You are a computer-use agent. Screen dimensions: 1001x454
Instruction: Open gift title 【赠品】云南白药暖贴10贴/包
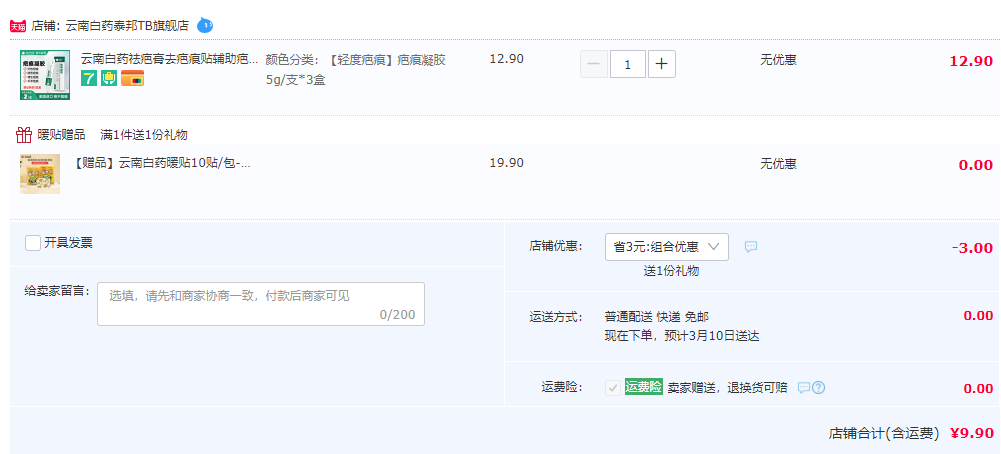[x=162, y=163]
